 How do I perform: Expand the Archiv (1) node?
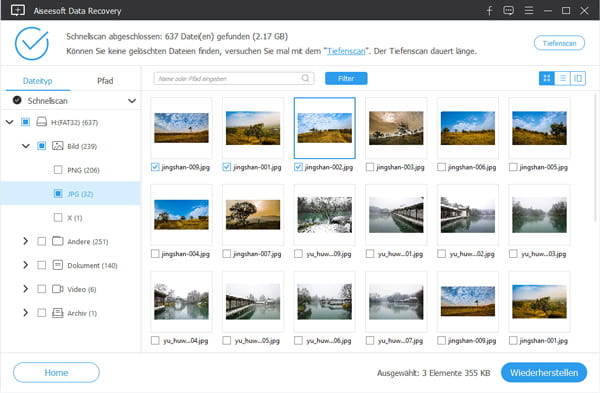pos(26,313)
